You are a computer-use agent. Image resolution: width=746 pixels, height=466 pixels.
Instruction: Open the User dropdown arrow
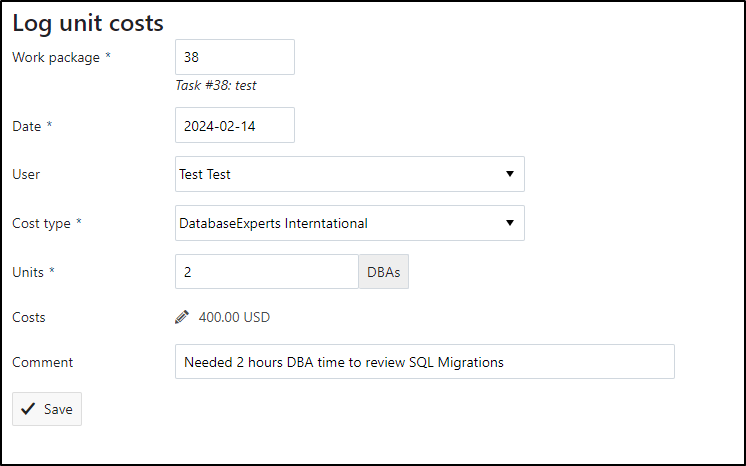(x=510, y=174)
